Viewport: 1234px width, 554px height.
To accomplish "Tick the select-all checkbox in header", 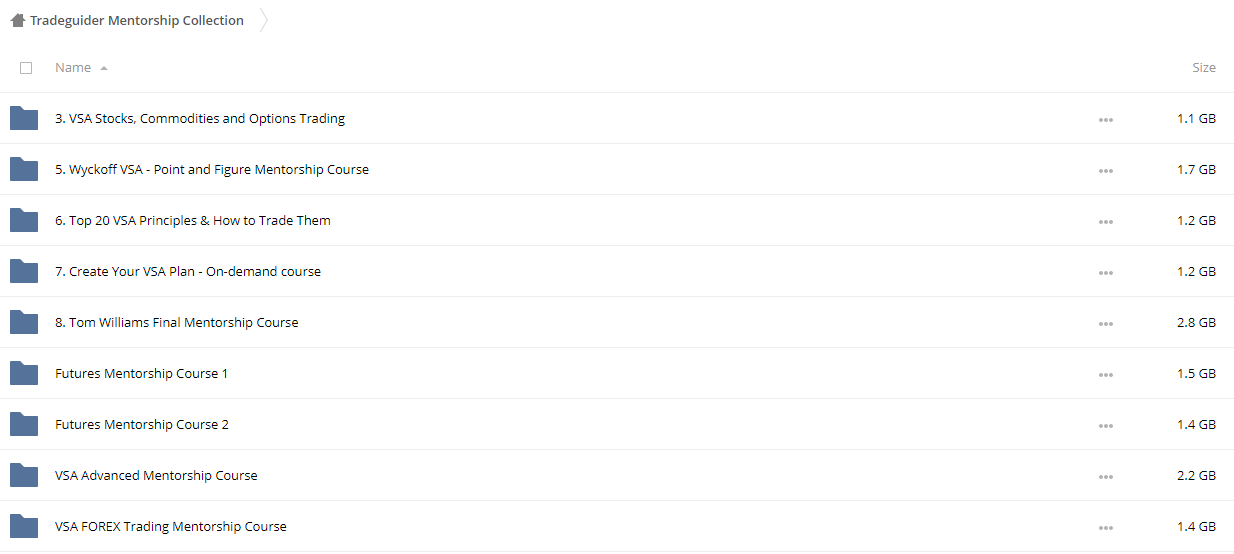I will [x=26, y=68].
